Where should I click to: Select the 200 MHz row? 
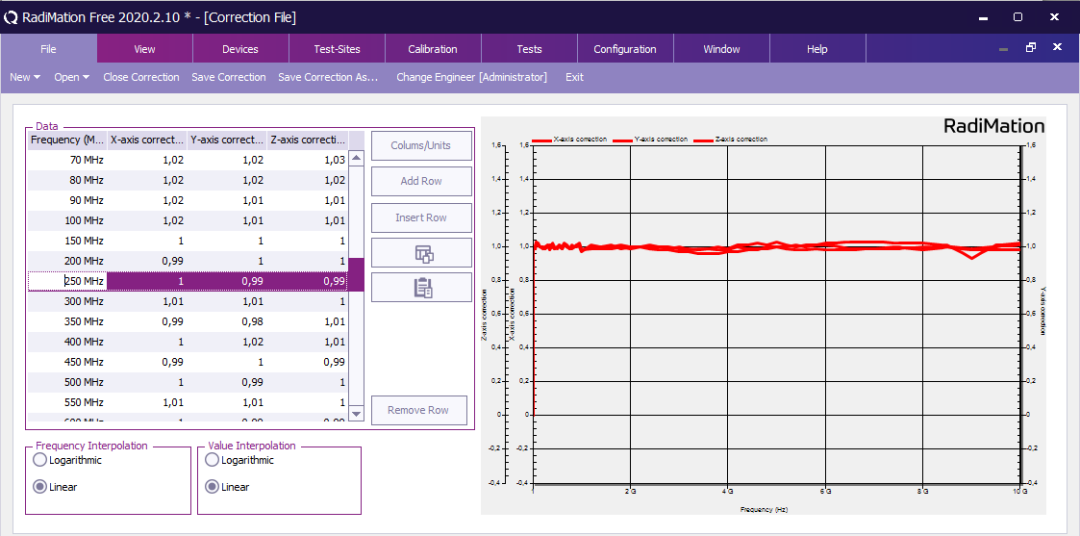[188, 261]
